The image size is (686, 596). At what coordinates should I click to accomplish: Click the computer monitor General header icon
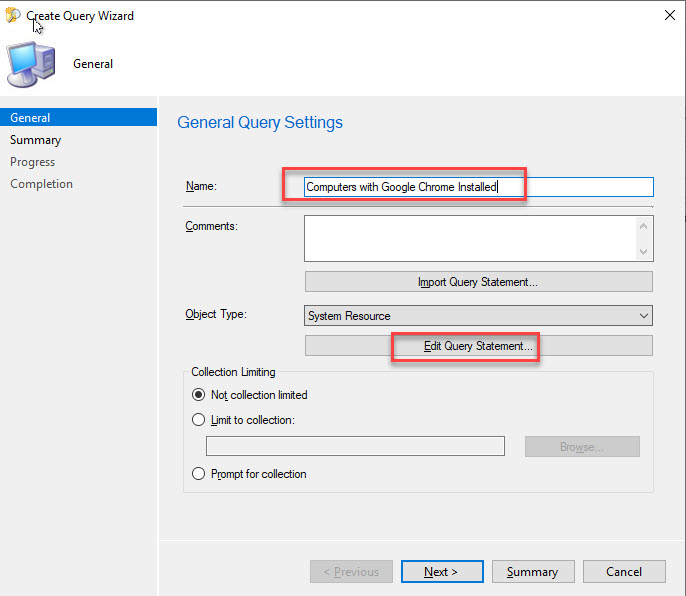31,65
